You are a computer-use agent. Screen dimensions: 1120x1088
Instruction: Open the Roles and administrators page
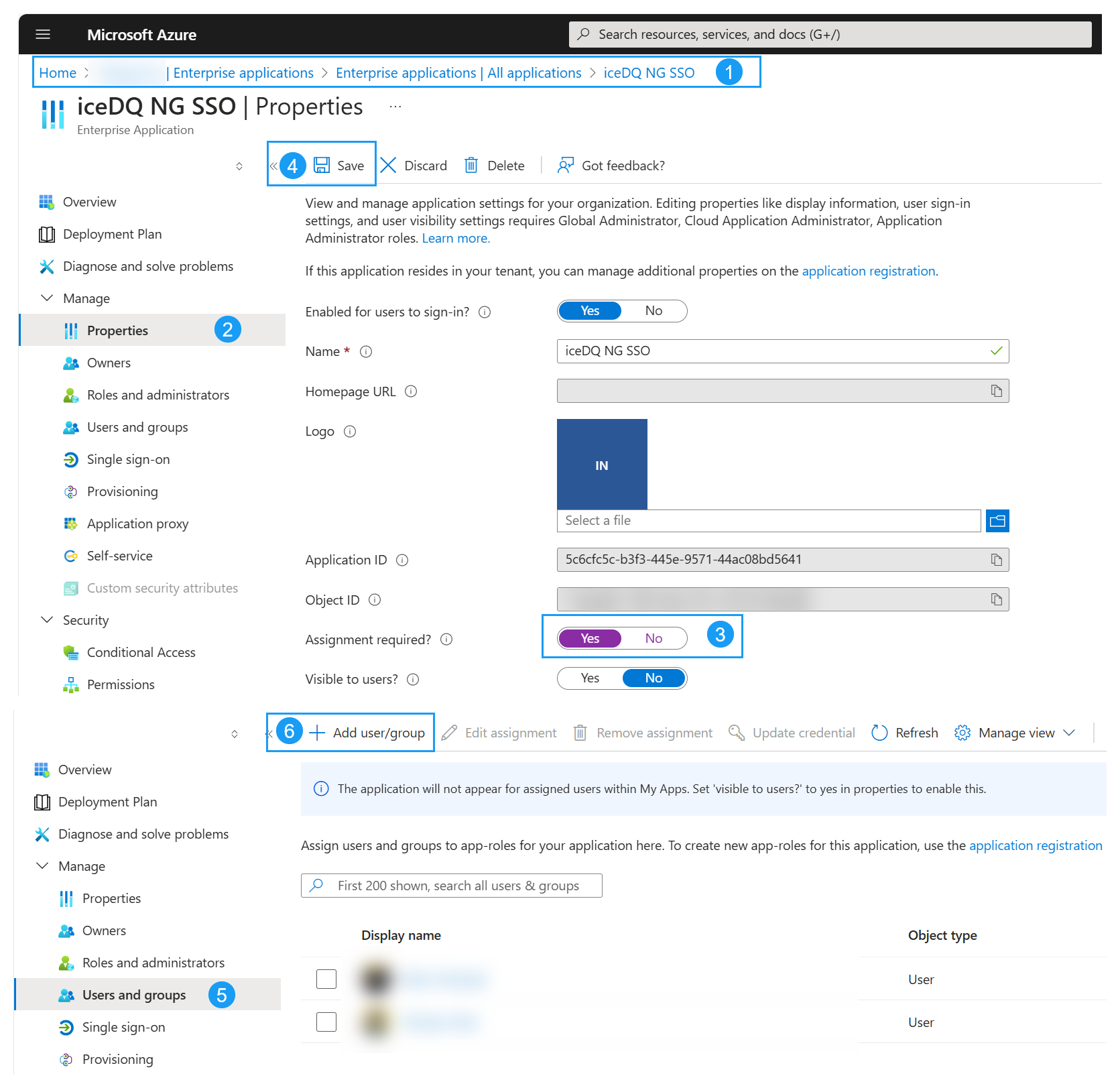click(158, 395)
